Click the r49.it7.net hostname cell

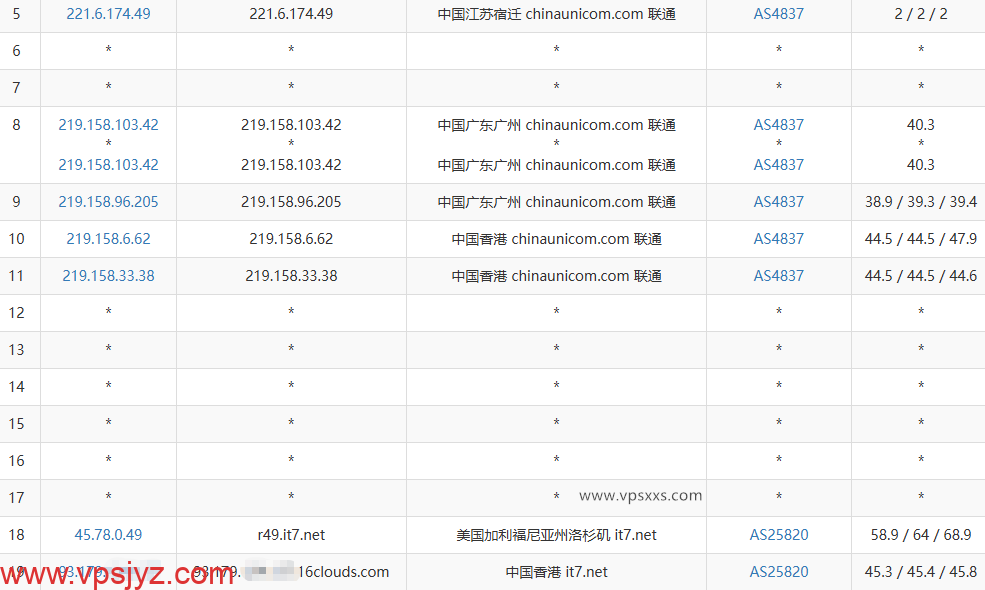click(x=291, y=535)
